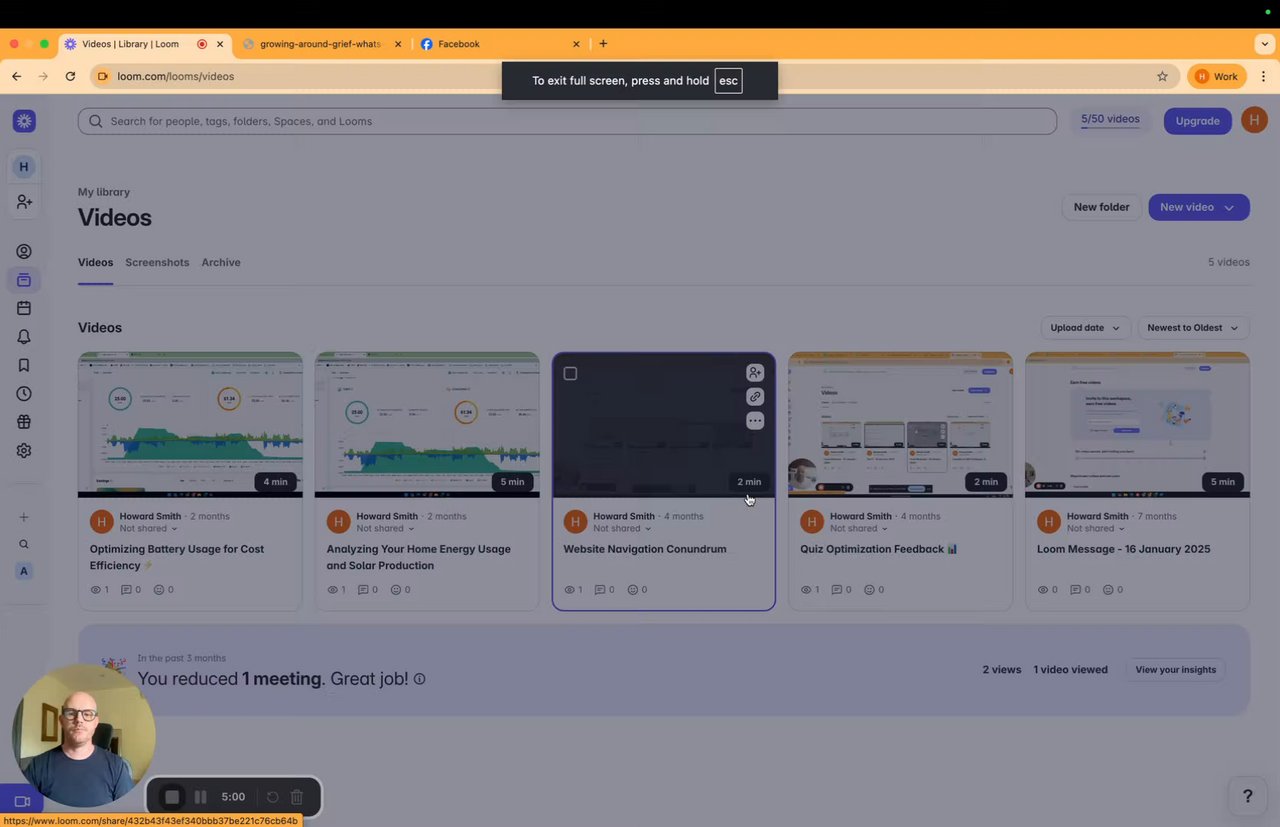The width and height of the screenshot is (1280, 827).
Task: Bookmark this page with the star icon
Action: coord(1162,76)
